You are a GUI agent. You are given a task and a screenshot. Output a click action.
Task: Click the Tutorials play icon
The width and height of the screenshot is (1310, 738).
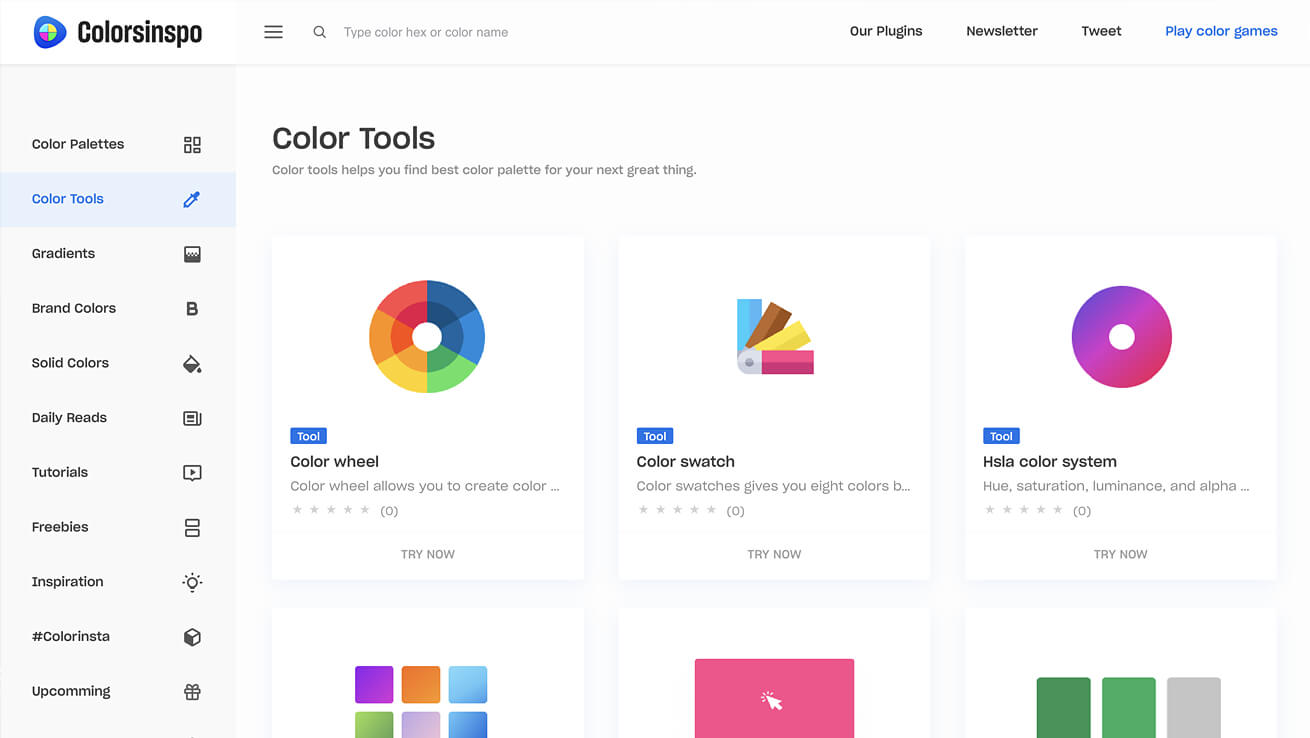[x=192, y=473]
